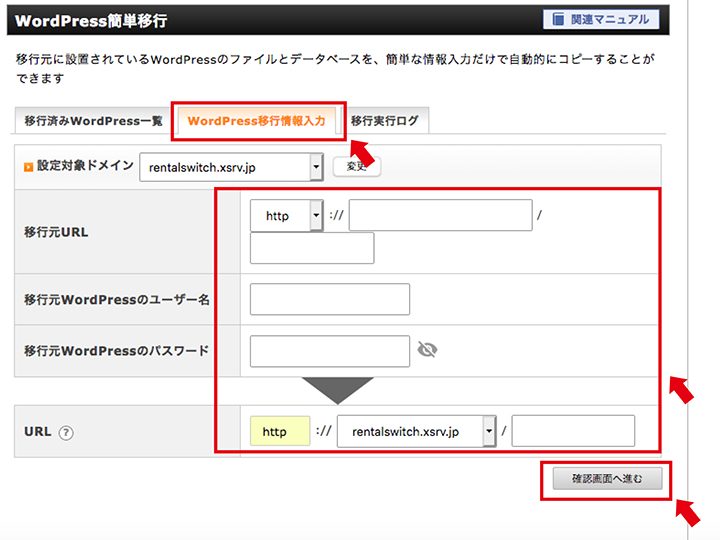720x540 pixels.
Task: Click the orange marker icon beside 設定対象ドメイン
Action: 28,167
